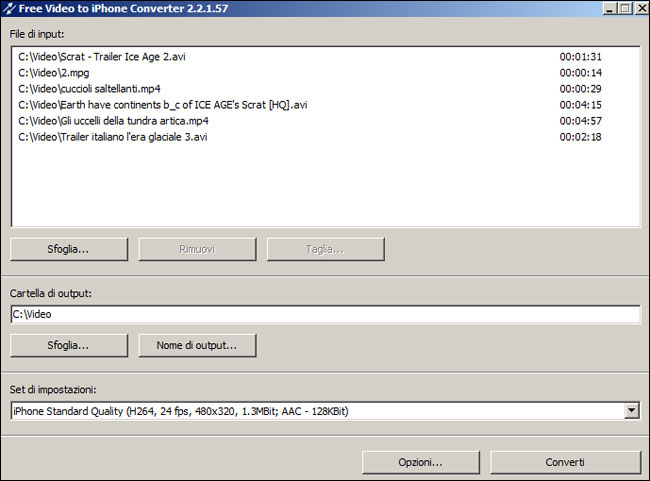The height and width of the screenshot is (481, 650).
Task: Select Trailer italiano l'era glaciale 3.avi
Action: tap(112, 137)
